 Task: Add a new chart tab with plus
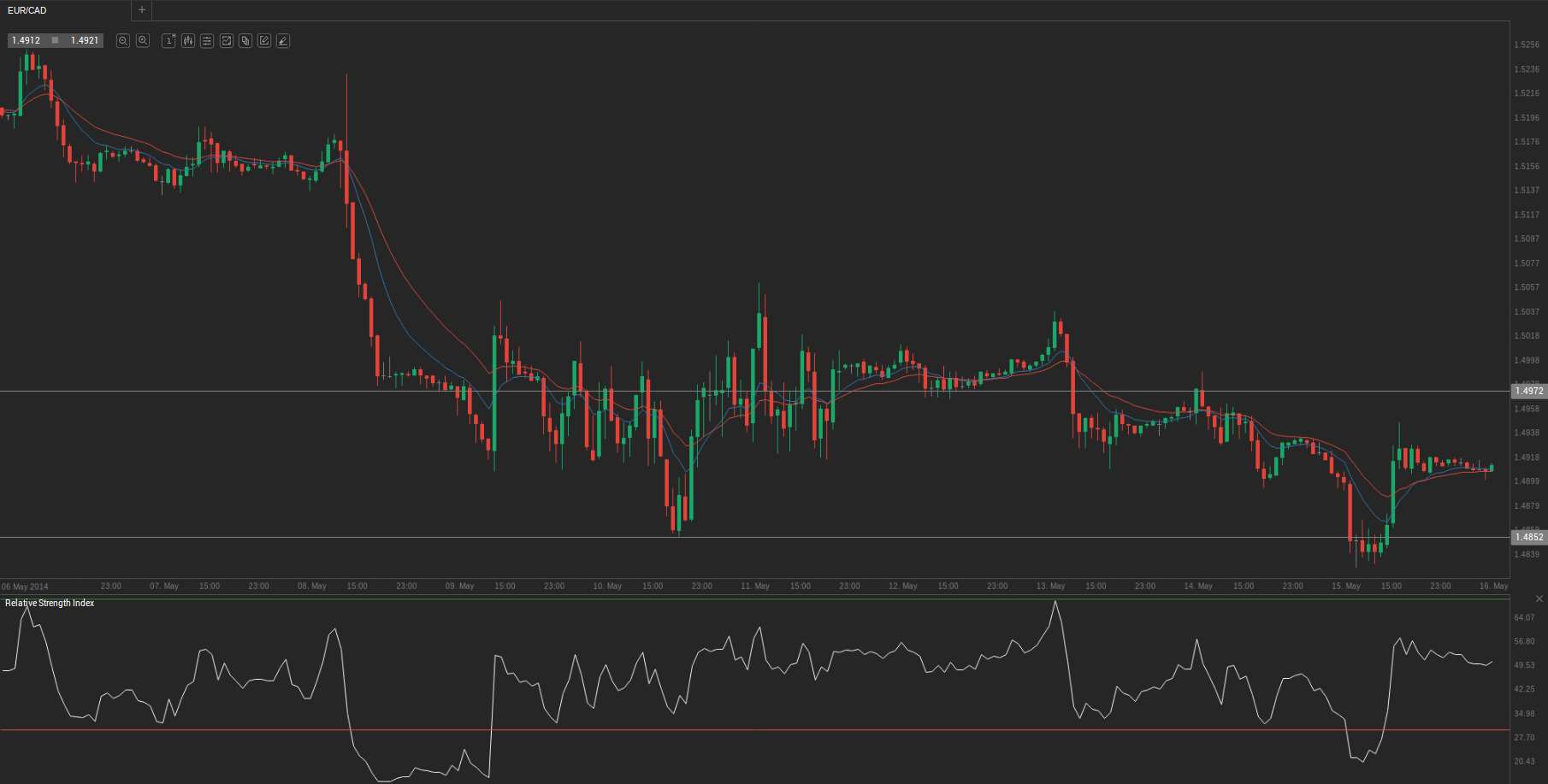click(x=142, y=10)
